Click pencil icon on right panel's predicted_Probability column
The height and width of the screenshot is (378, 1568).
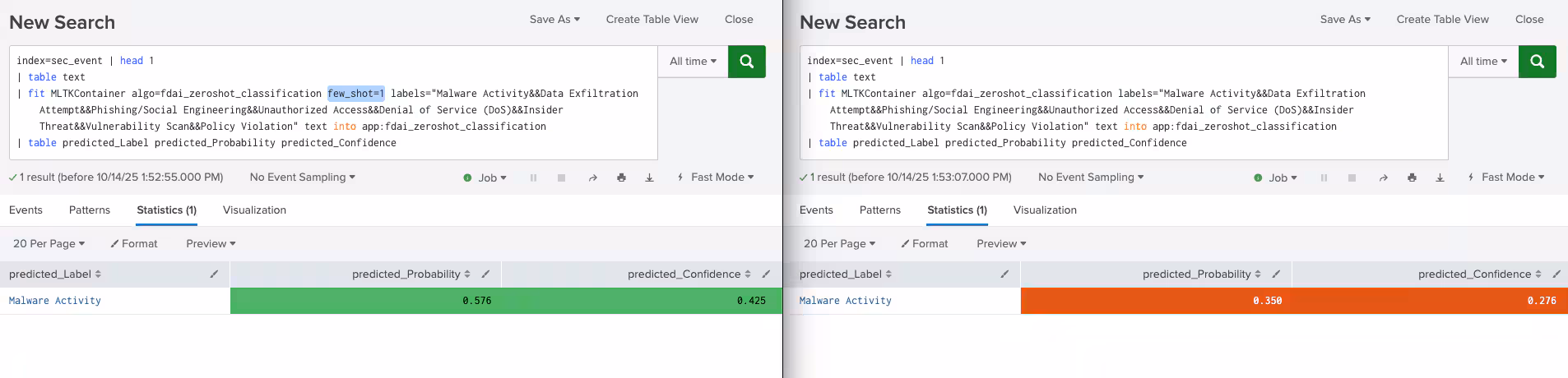point(1276,274)
